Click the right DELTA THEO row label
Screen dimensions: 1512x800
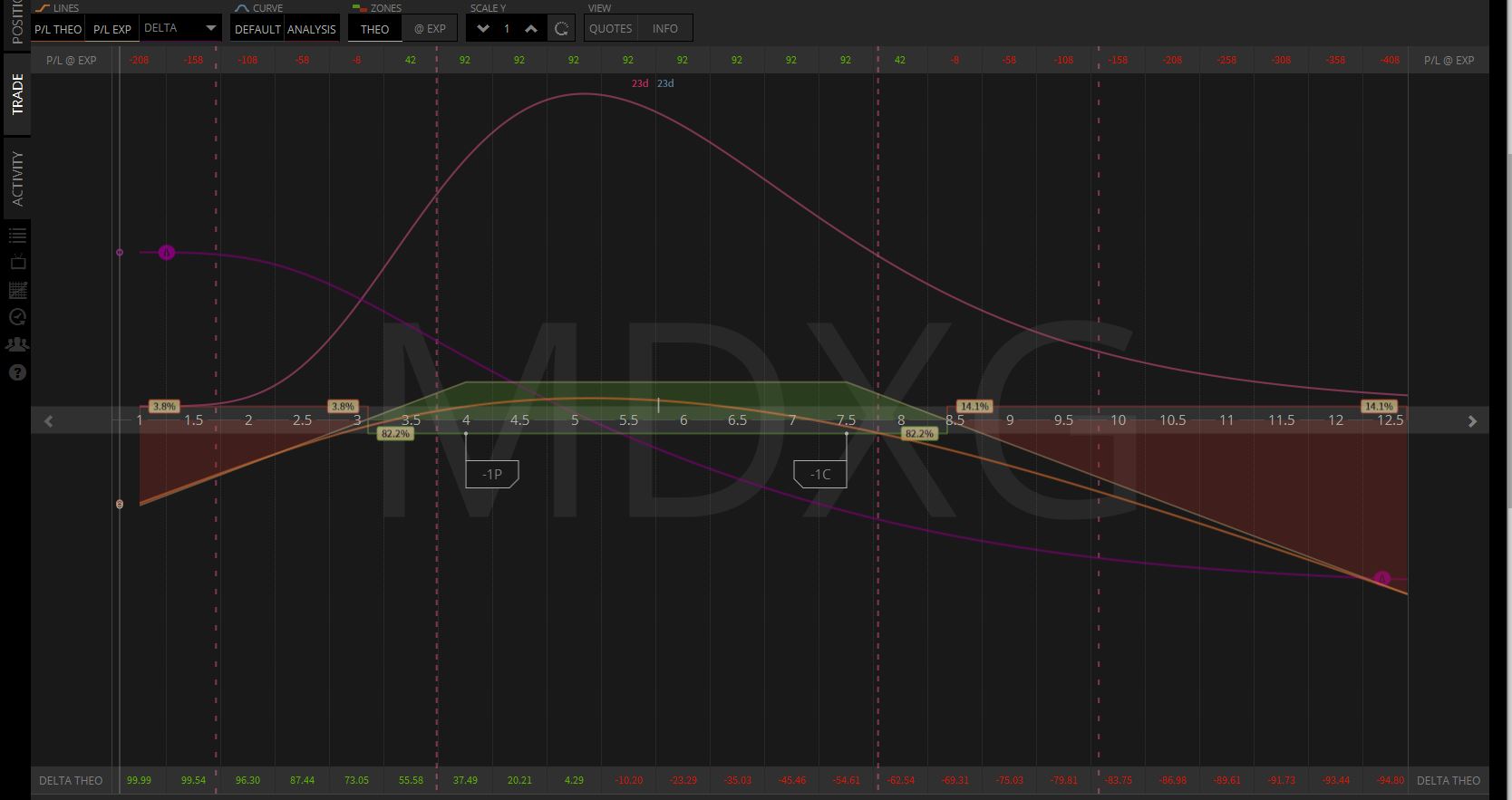coord(1449,780)
